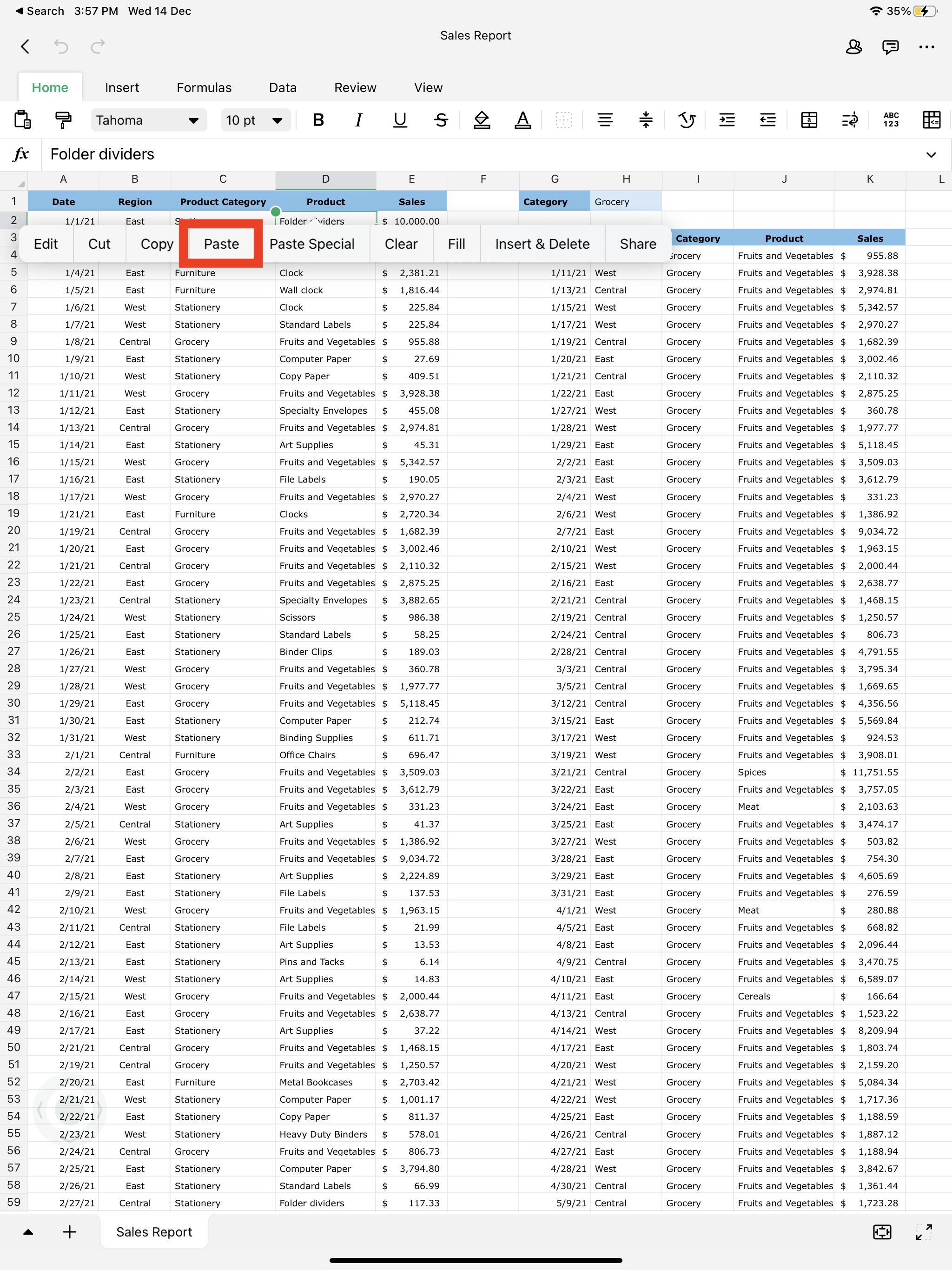Viewport: 952px width, 1270px height.
Task: Open the Tahoma font dropdown
Action: click(x=148, y=120)
